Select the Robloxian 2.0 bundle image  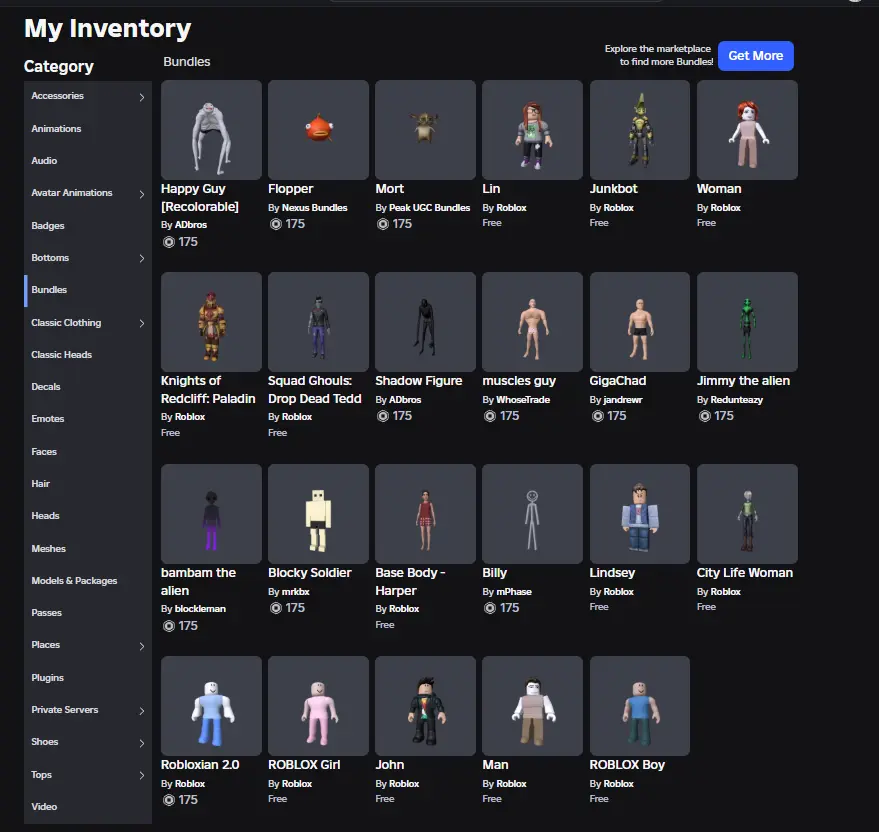[211, 706]
